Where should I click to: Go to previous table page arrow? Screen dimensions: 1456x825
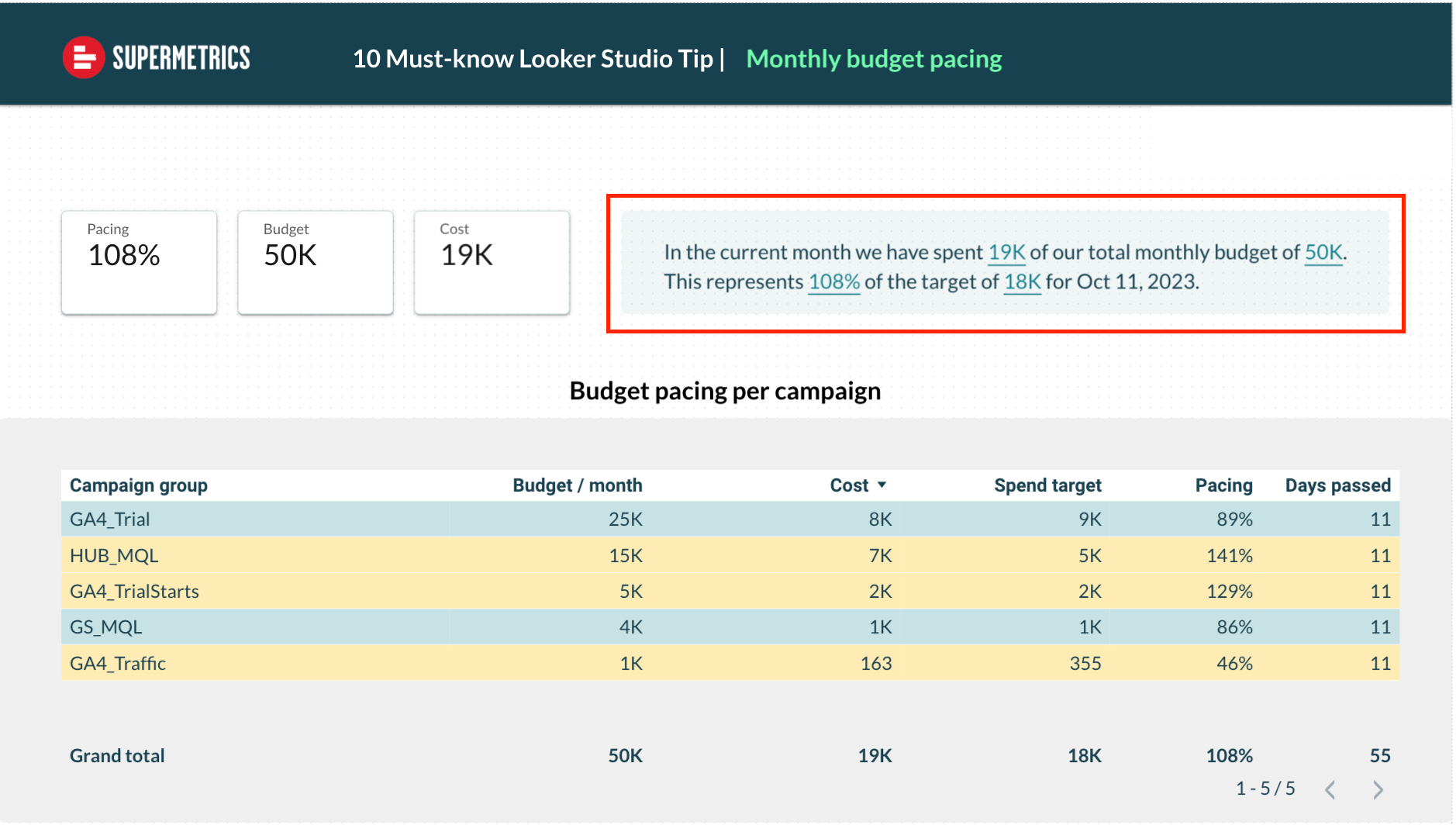pos(1330,789)
